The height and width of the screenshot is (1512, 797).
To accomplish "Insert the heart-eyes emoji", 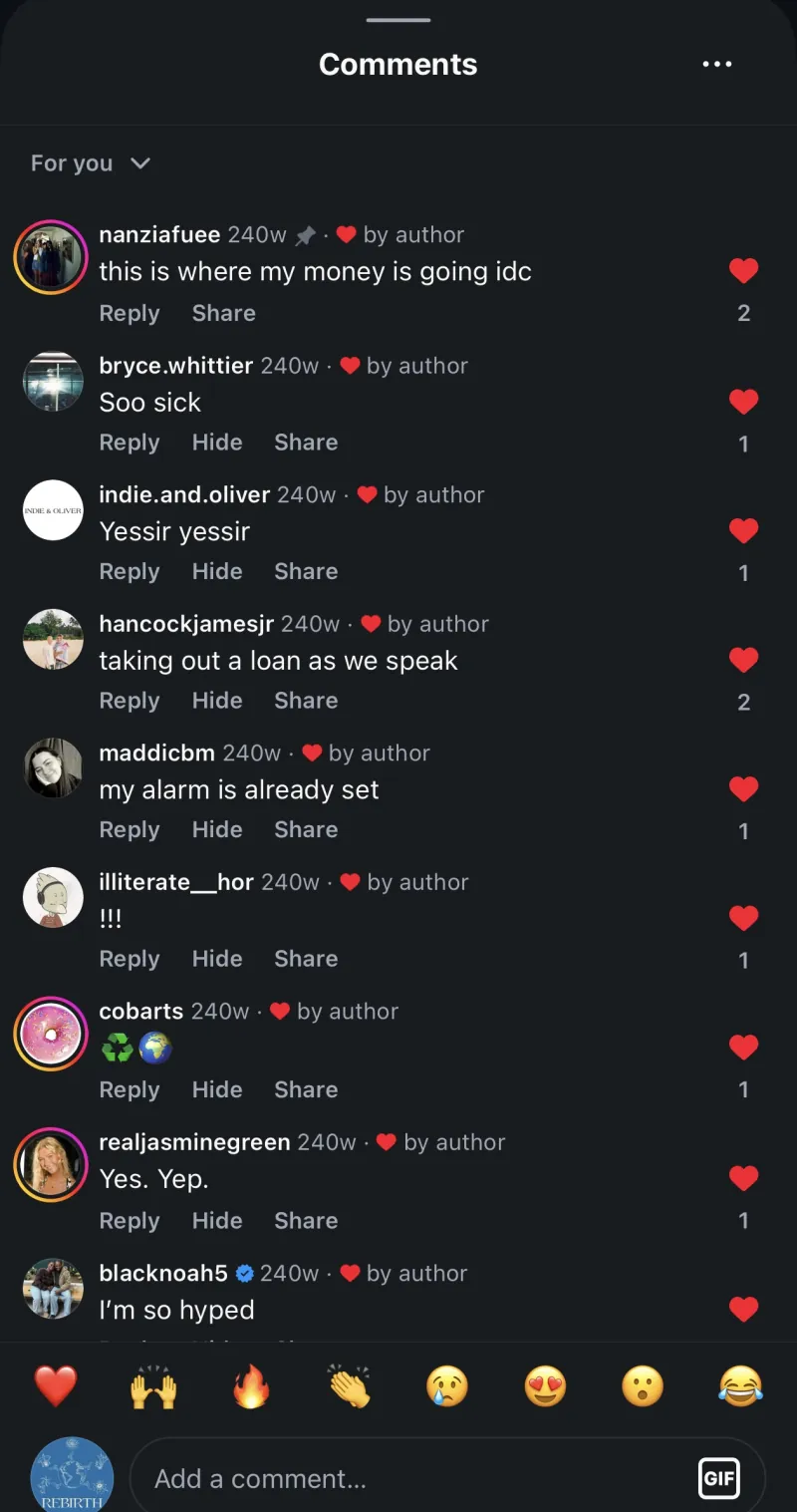I will [545, 1386].
